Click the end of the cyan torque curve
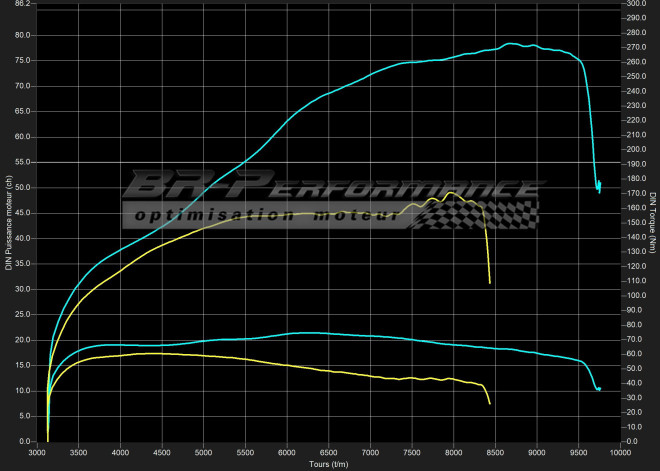660x471 pixels. click(x=600, y=389)
